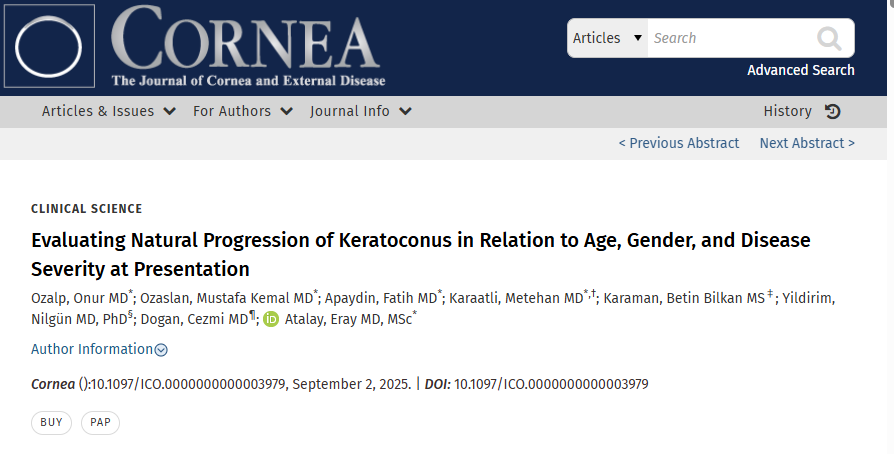Click the Cornea journal circle logo

(x=50, y=48)
